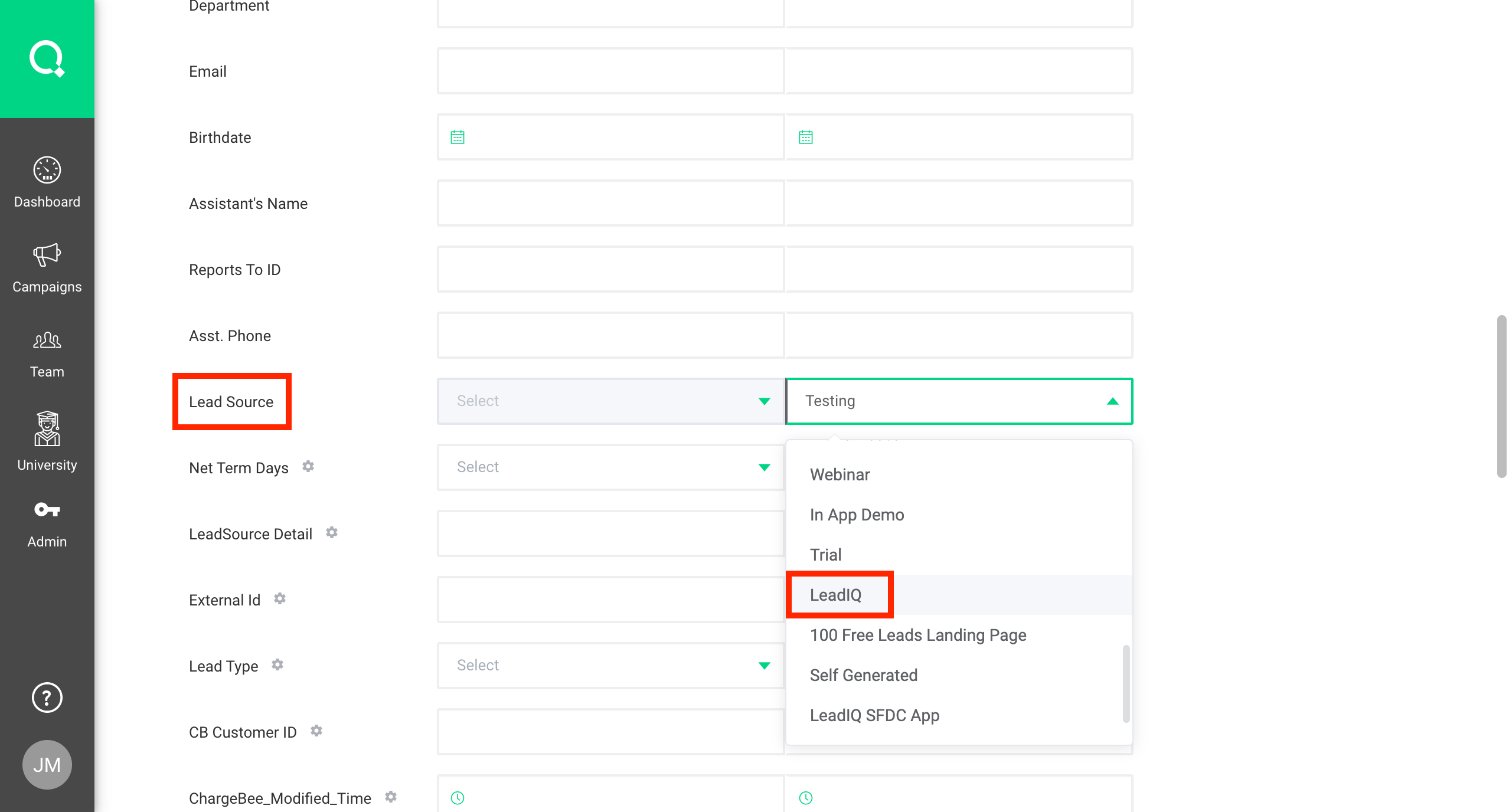Click inside the Email input field

(610, 70)
